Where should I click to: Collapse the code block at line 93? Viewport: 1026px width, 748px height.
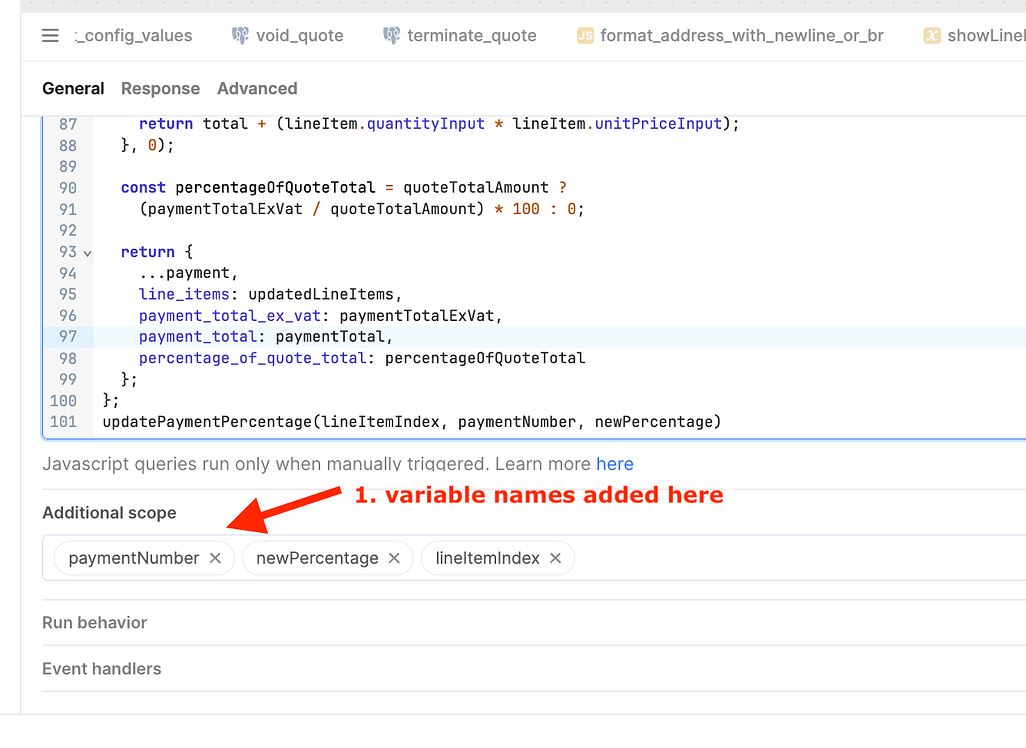coord(87,252)
